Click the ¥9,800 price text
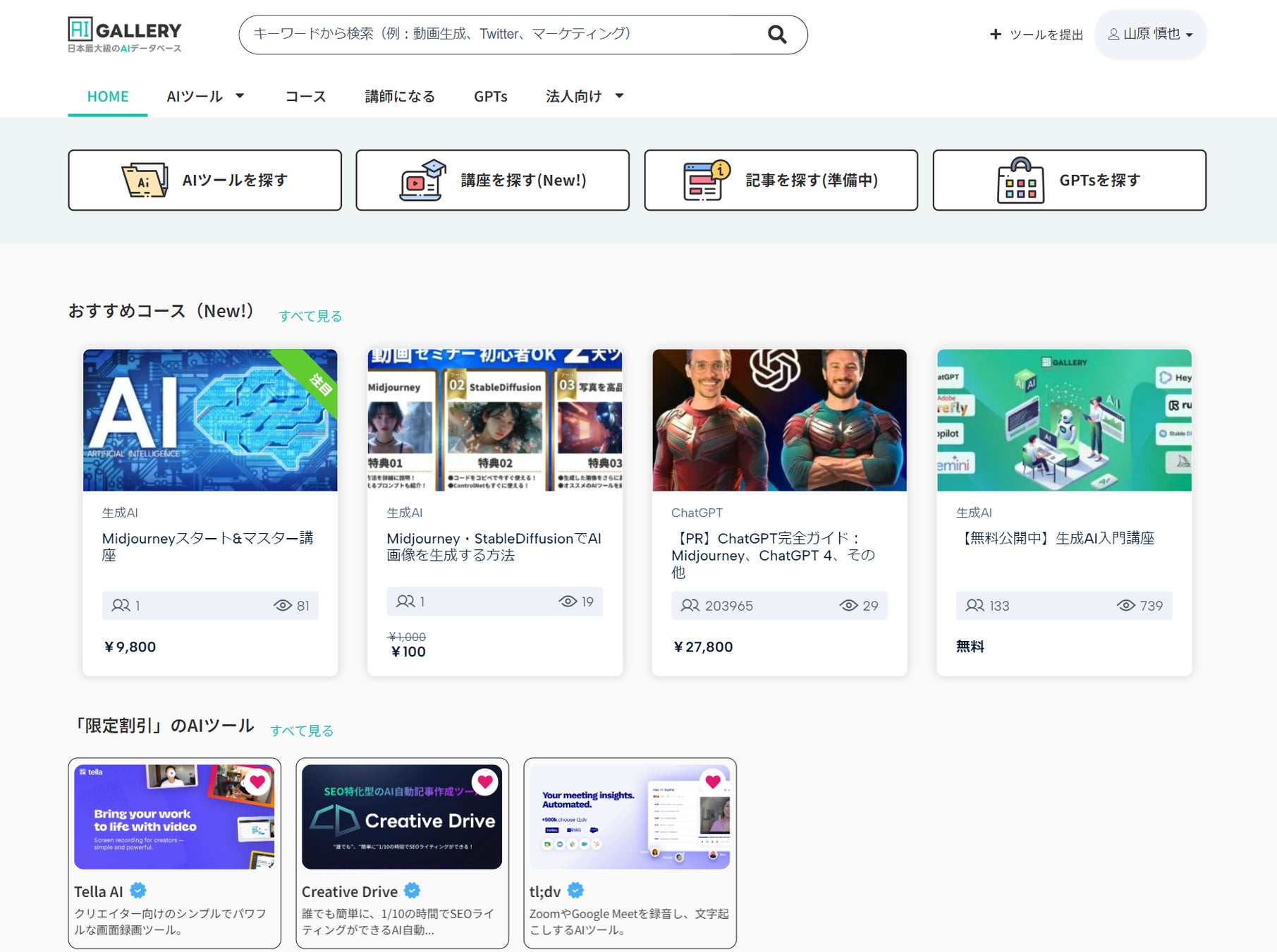The image size is (1277, 952). pyautogui.click(x=130, y=647)
